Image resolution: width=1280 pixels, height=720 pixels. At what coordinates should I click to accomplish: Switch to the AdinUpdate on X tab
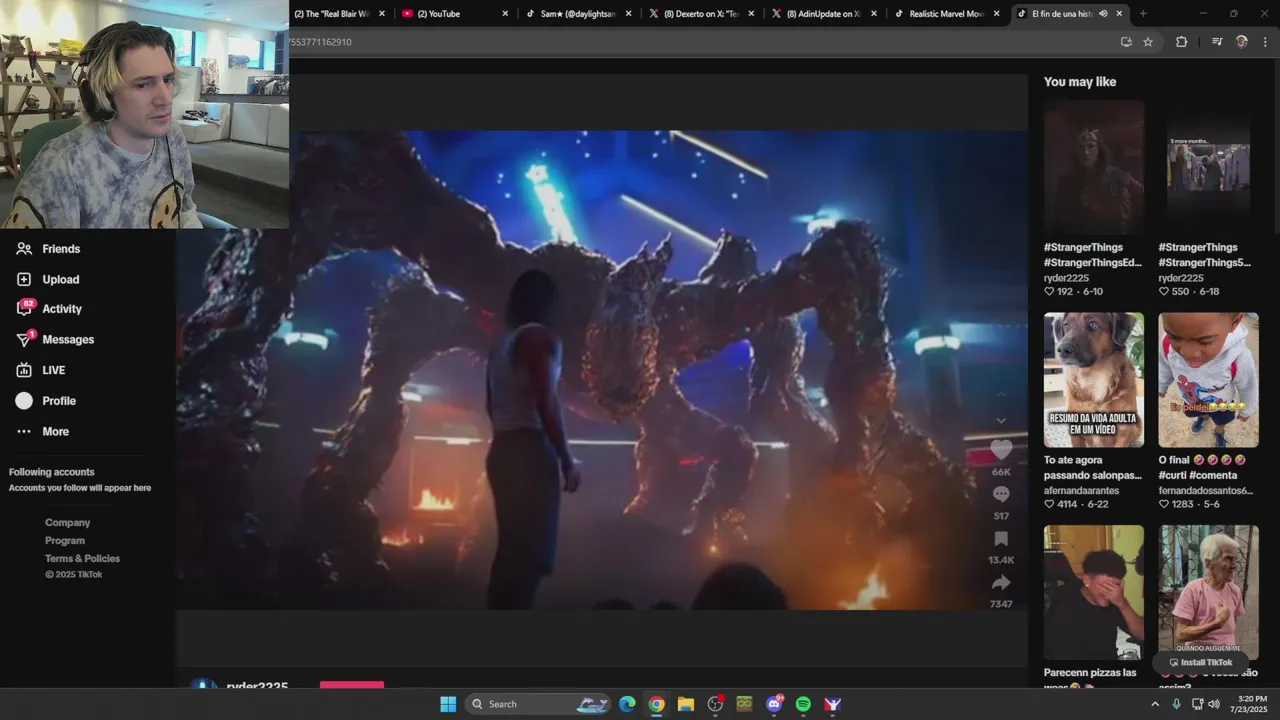[826, 14]
